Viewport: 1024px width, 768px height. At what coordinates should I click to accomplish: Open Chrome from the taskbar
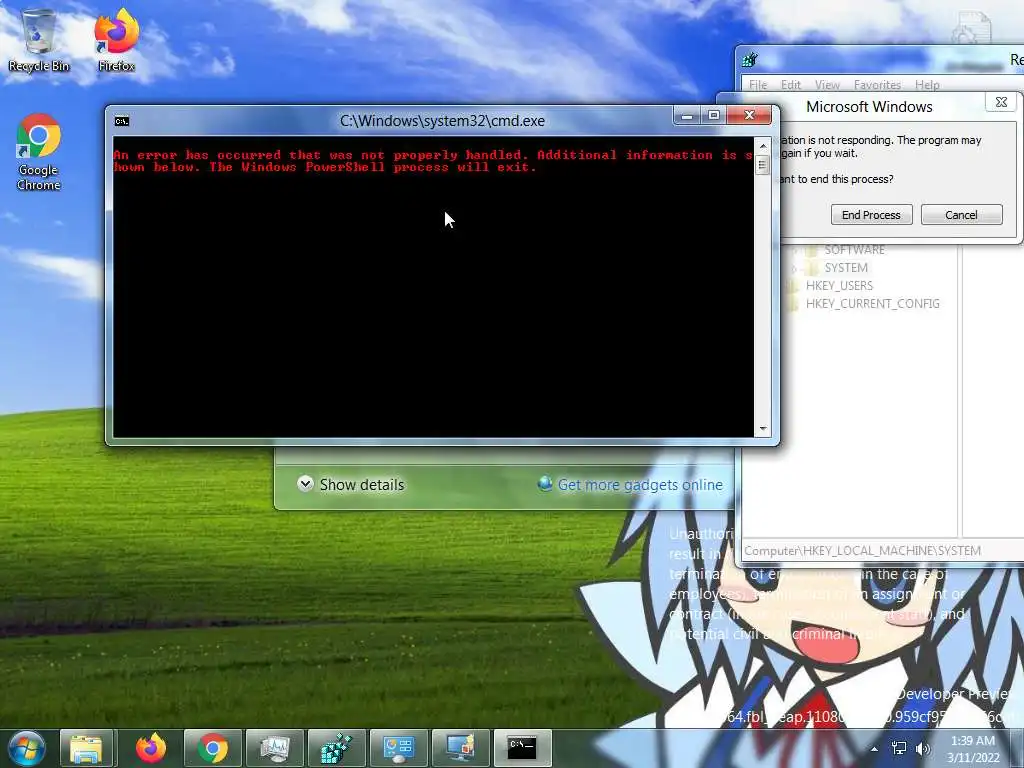[213, 748]
